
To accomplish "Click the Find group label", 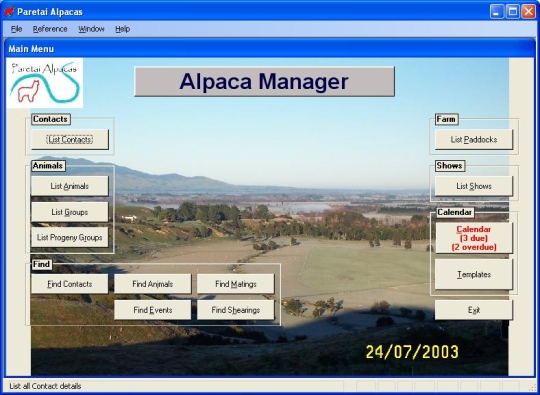I will point(41,264).
